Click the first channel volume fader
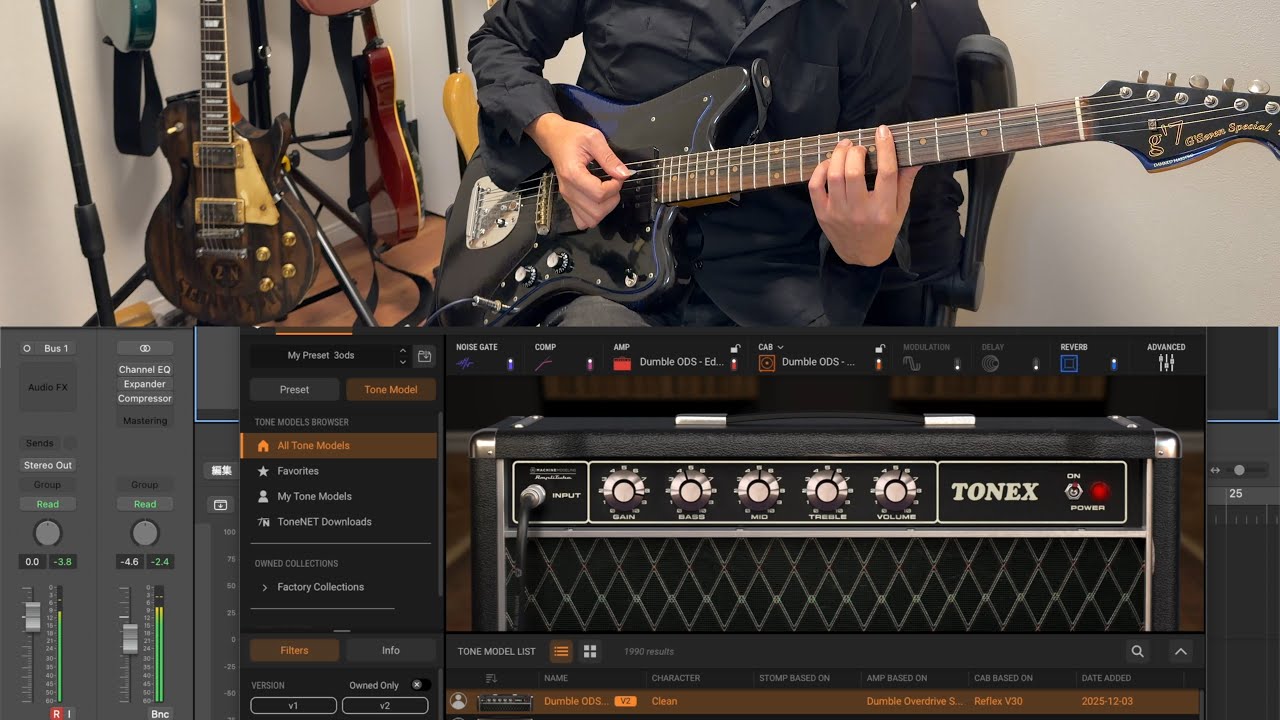 (x=32, y=617)
